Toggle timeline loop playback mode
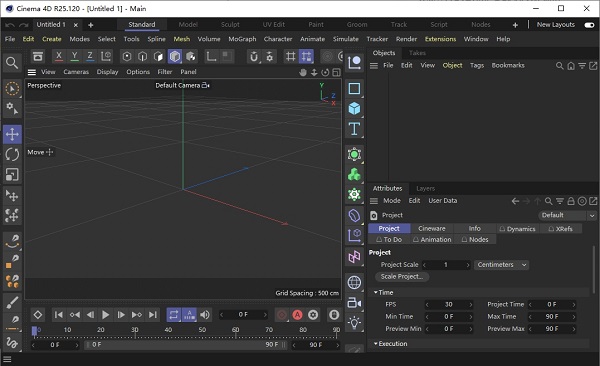Image resolution: width=600 pixels, height=366 pixels. [x=174, y=315]
